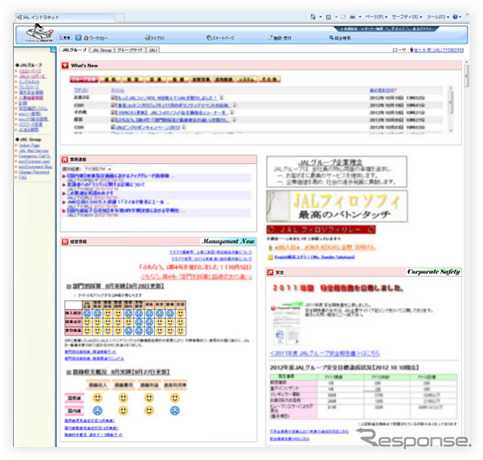This screenshot has height=460, width=483.
Task: Switch to the short JAL tab
Action: [x=153, y=50]
